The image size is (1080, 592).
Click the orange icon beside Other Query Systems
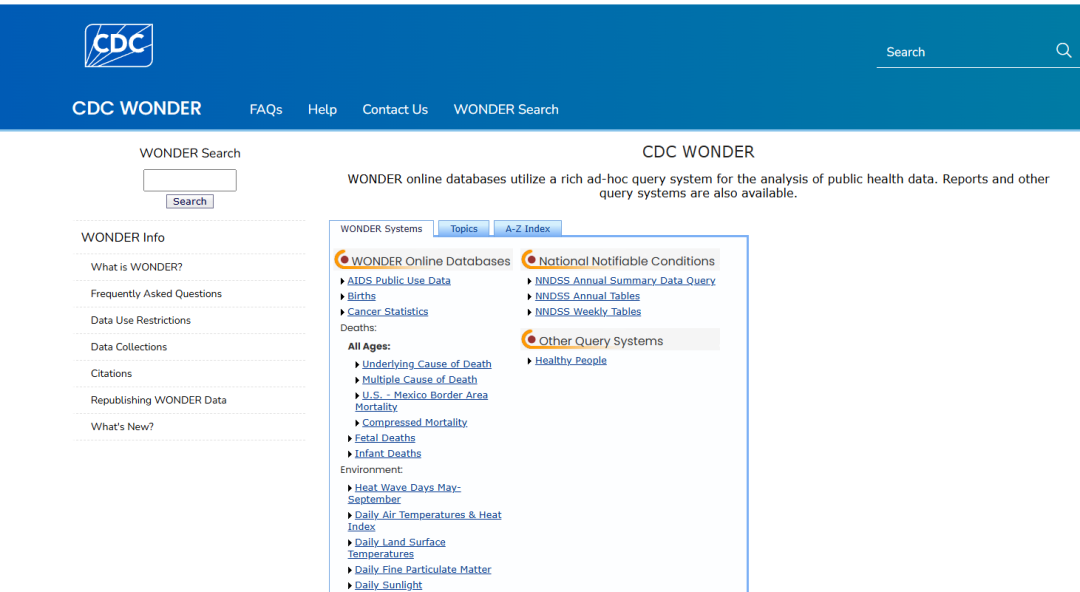coord(530,340)
